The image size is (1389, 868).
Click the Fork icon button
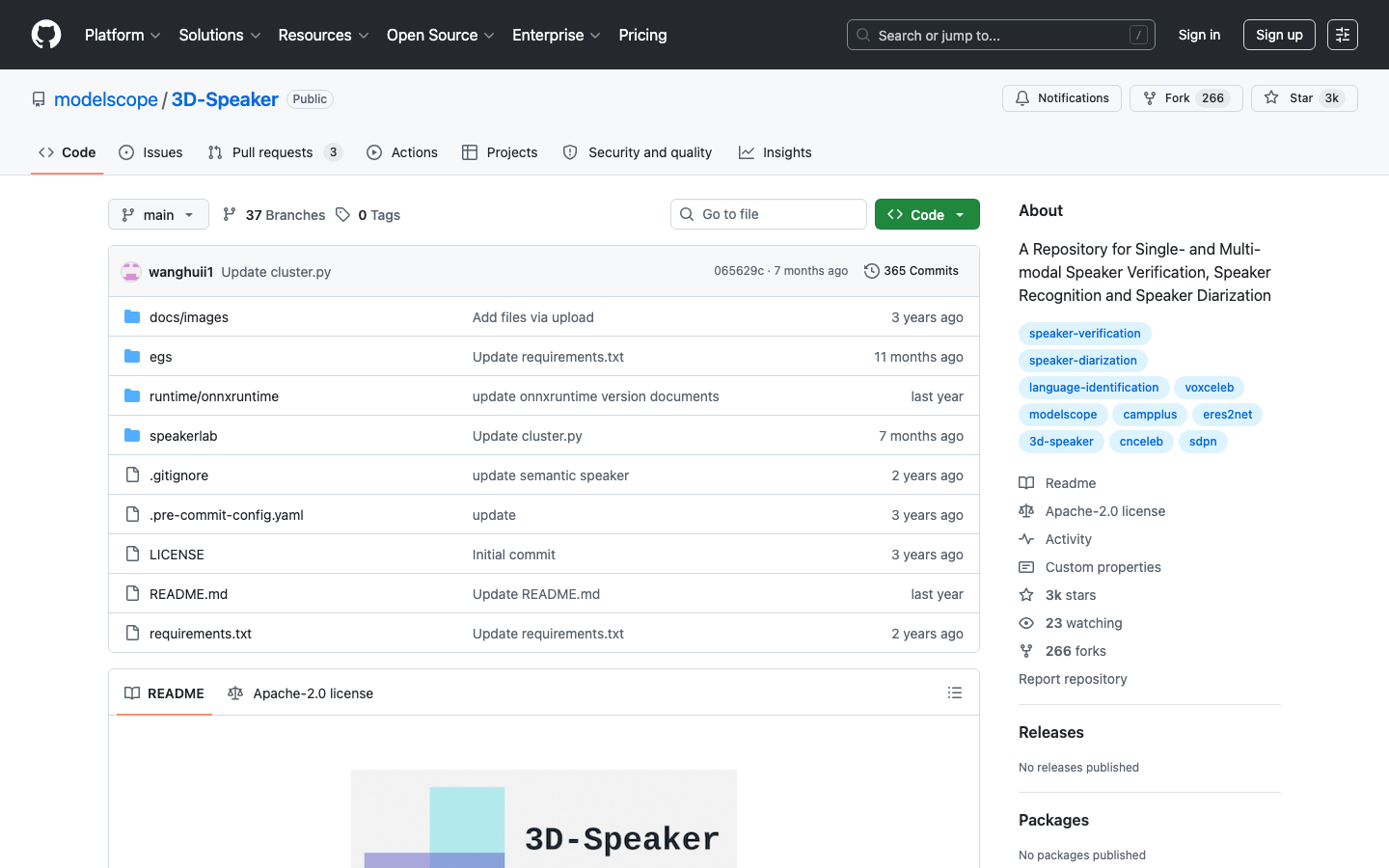click(1150, 98)
